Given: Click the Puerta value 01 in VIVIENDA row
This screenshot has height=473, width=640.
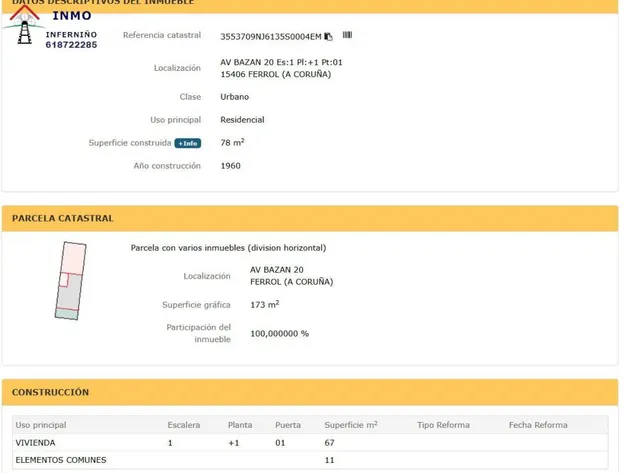Looking at the screenshot, I should [280, 443].
